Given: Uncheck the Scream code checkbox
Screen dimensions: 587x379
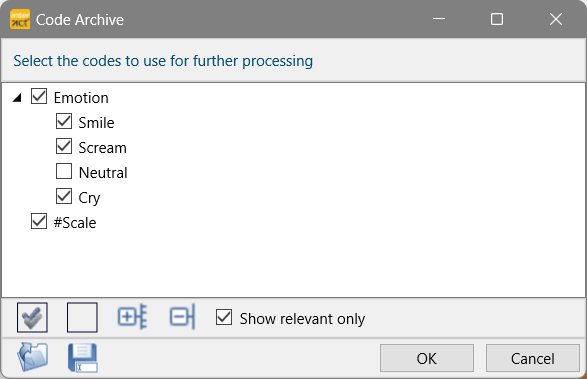Looking at the screenshot, I should point(64,146).
